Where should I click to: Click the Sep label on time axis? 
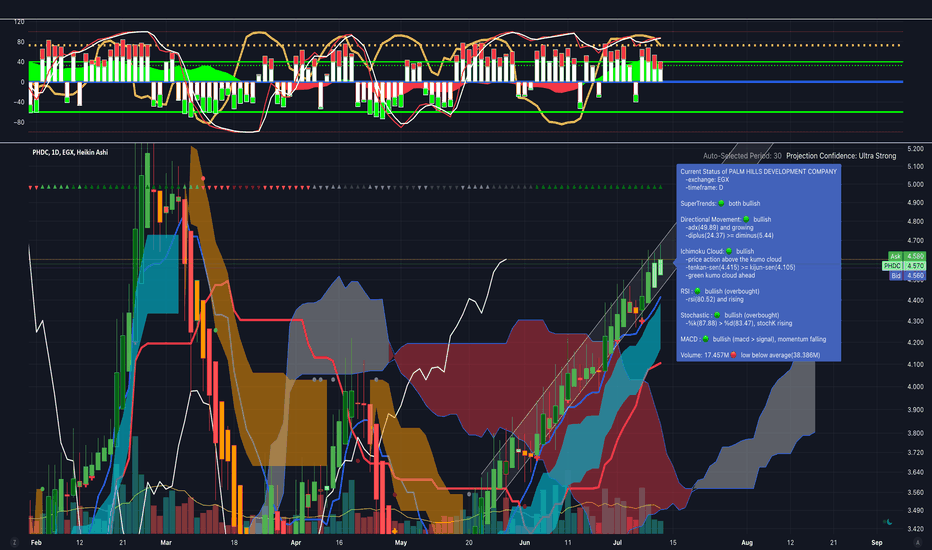coord(877,542)
